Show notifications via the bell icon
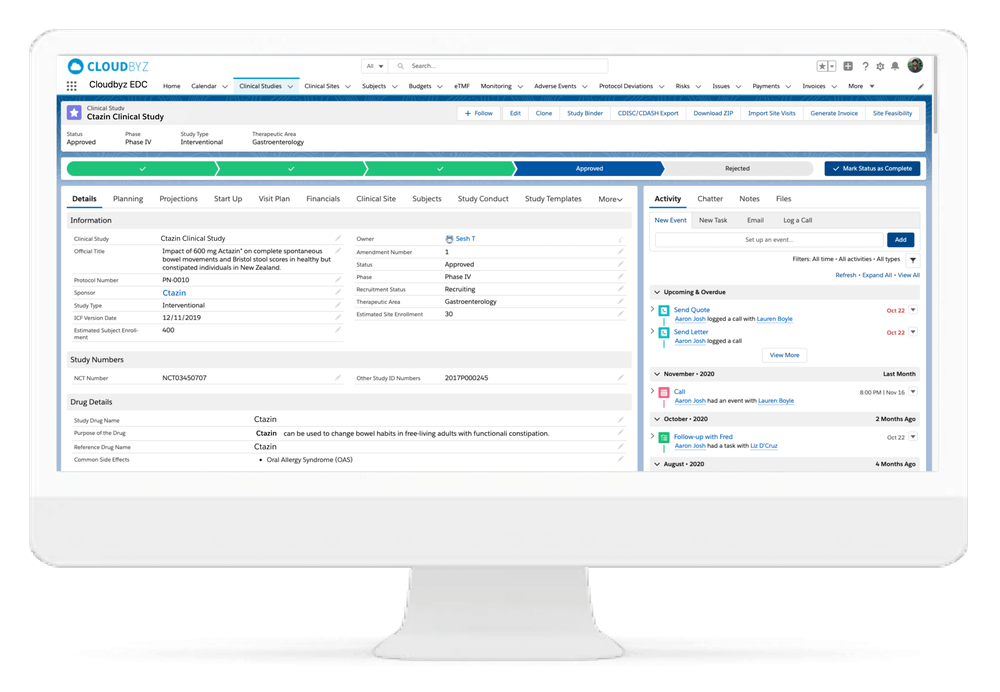Image resolution: width=1000 pixels, height=692 pixels. [x=895, y=66]
